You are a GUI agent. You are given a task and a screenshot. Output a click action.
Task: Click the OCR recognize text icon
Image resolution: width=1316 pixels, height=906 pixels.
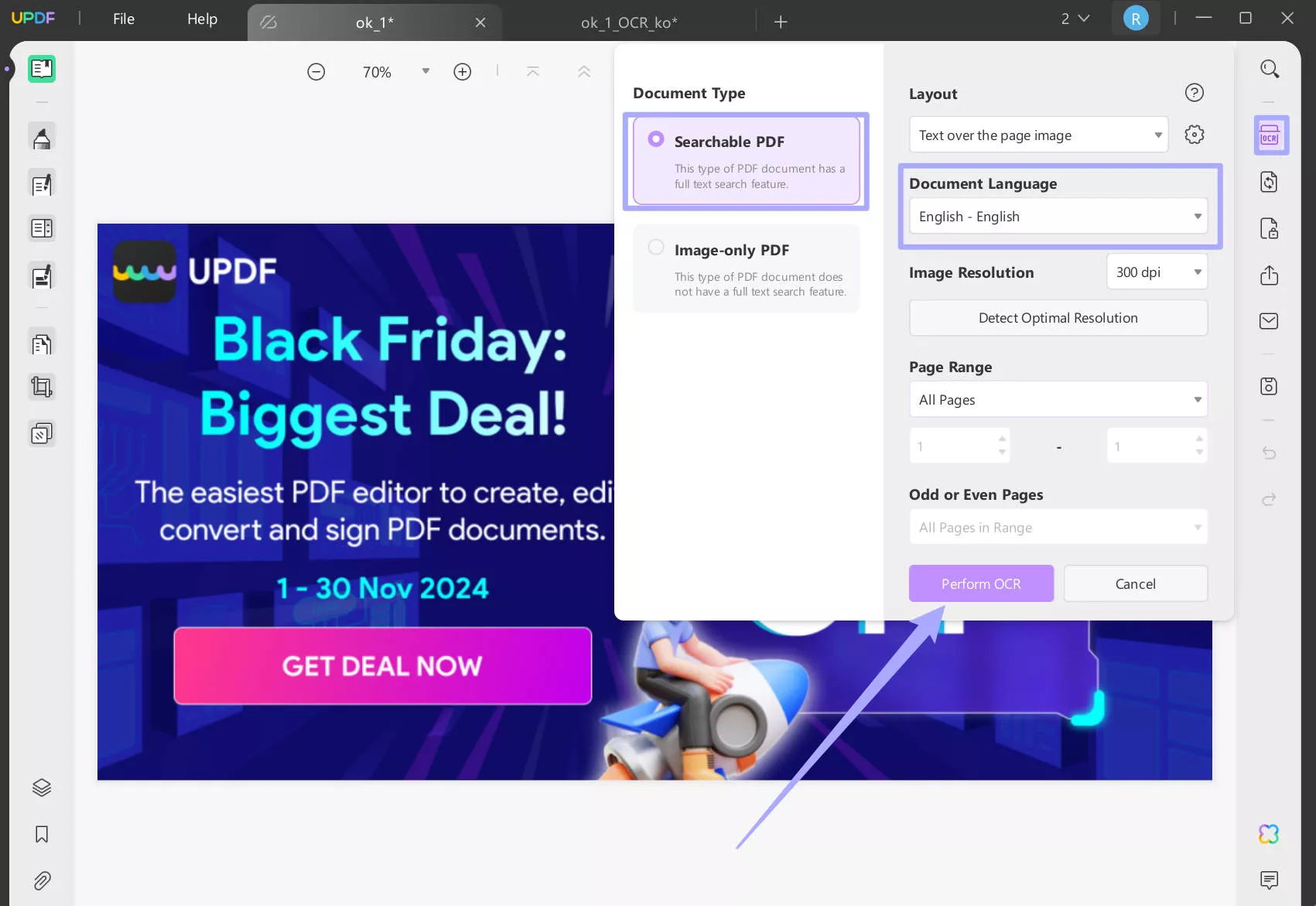pyautogui.click(x=1270, y=135)
